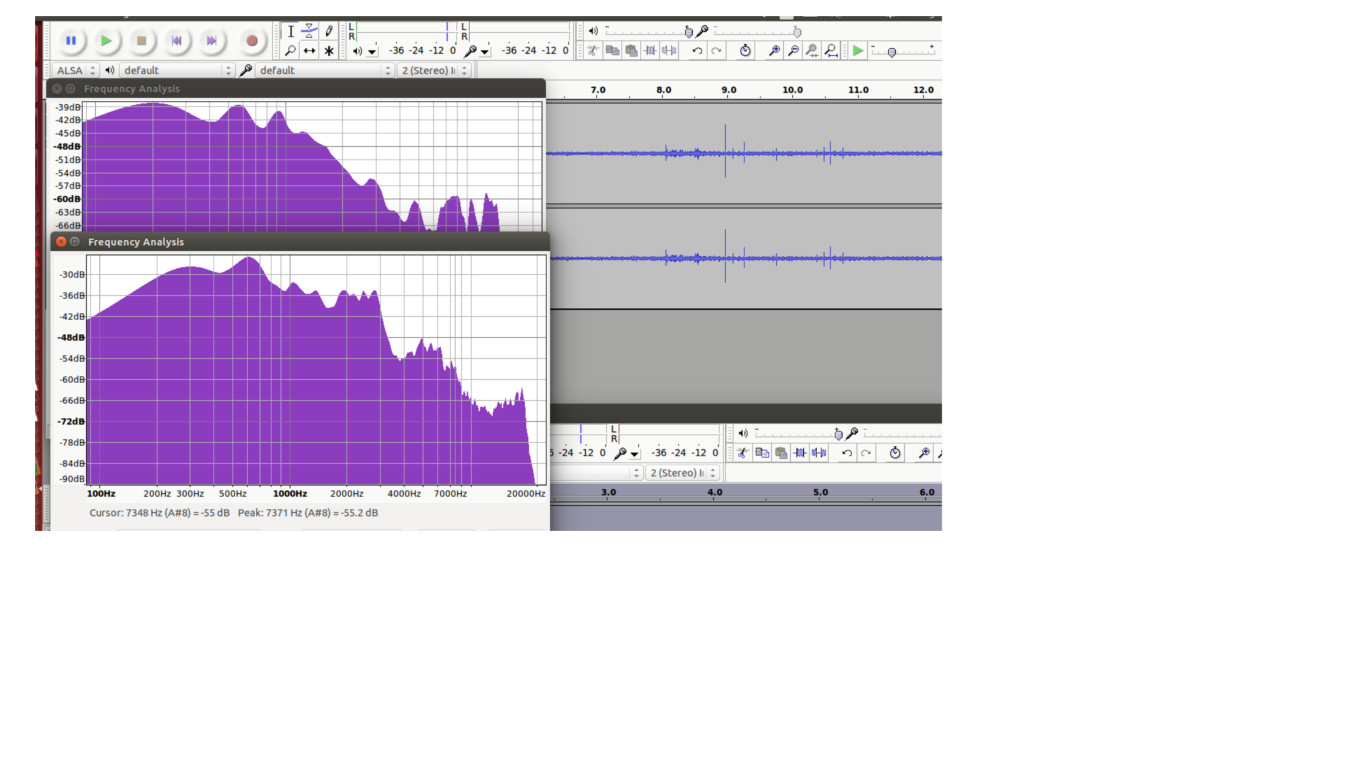The image size is (1366, 768).
Task: Click Trim audio icon in lower window
Action: [x=800, y=453]
